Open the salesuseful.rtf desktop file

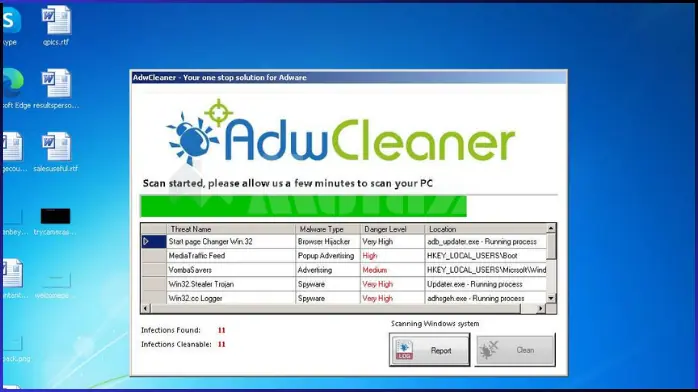click(56, 152)
